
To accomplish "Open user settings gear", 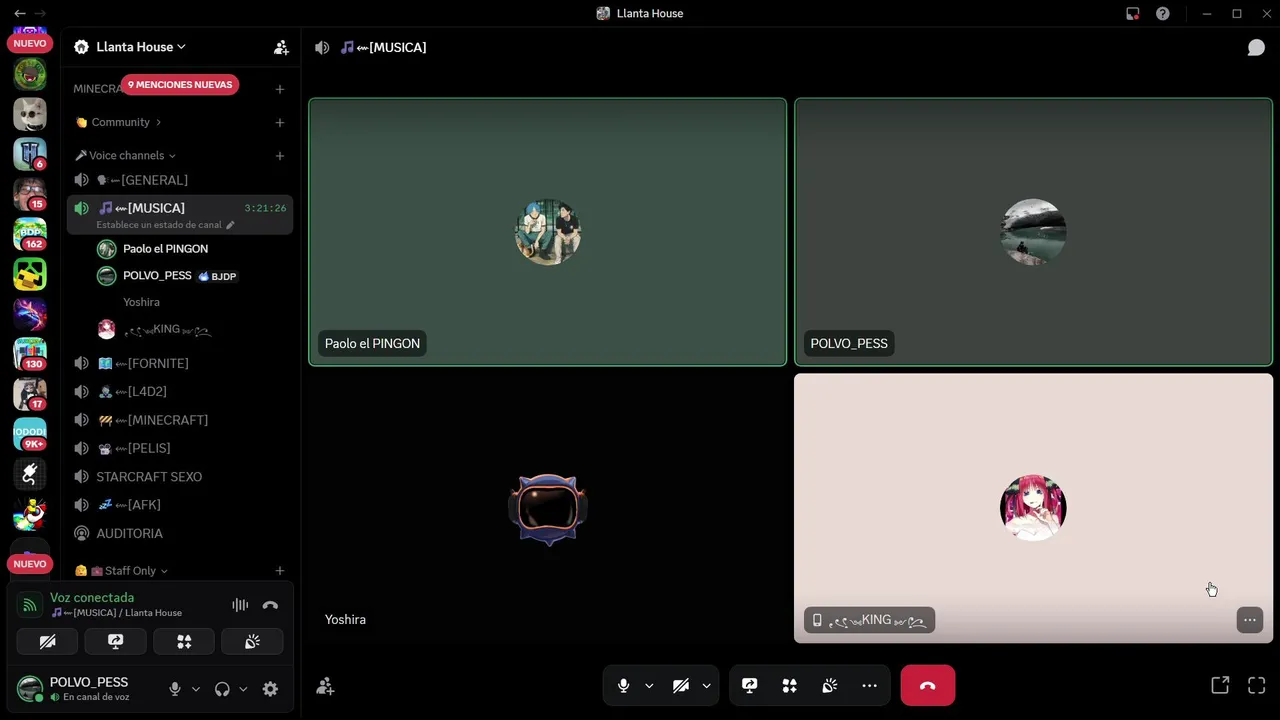I will pos(270,689).
